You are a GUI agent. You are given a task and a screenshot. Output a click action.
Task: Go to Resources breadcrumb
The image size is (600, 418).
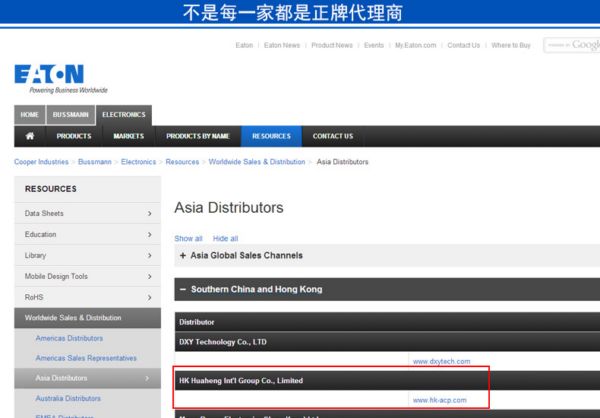182,162
